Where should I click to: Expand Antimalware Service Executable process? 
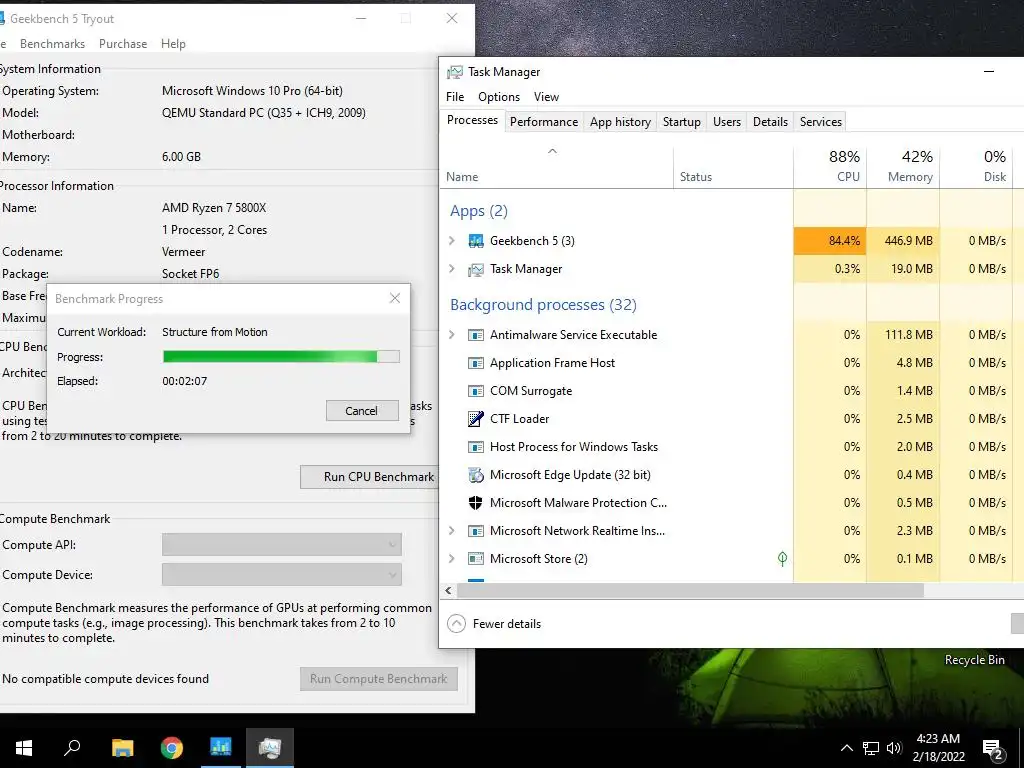(451, 335)
